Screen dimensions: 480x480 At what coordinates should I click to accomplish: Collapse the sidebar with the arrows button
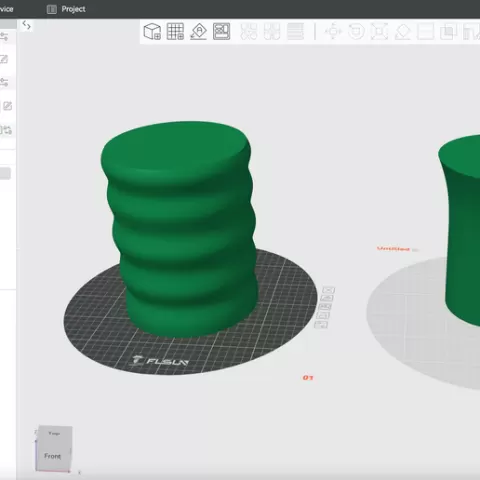tap(26, 25)
